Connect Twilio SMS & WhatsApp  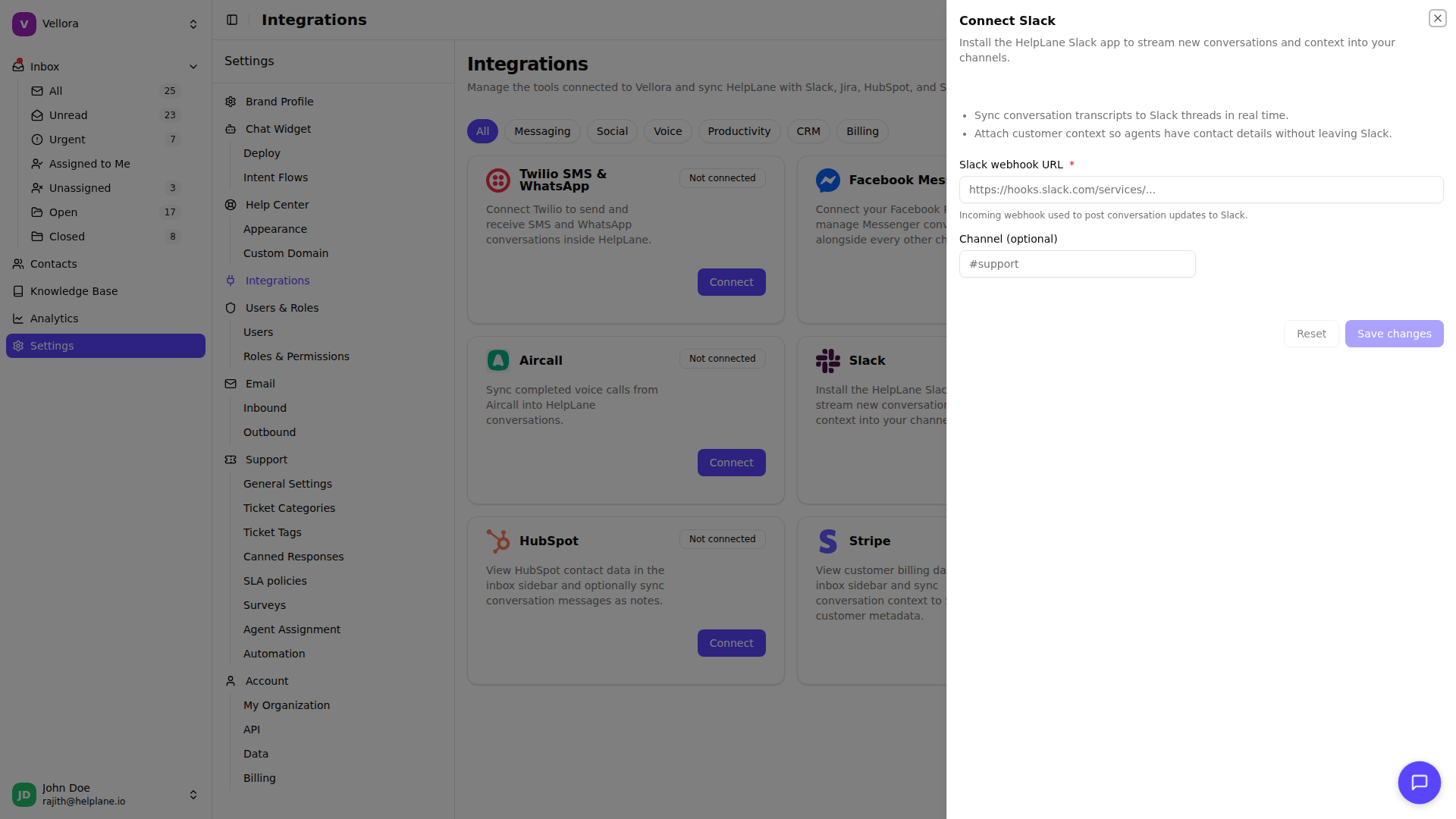click(732, 282)
